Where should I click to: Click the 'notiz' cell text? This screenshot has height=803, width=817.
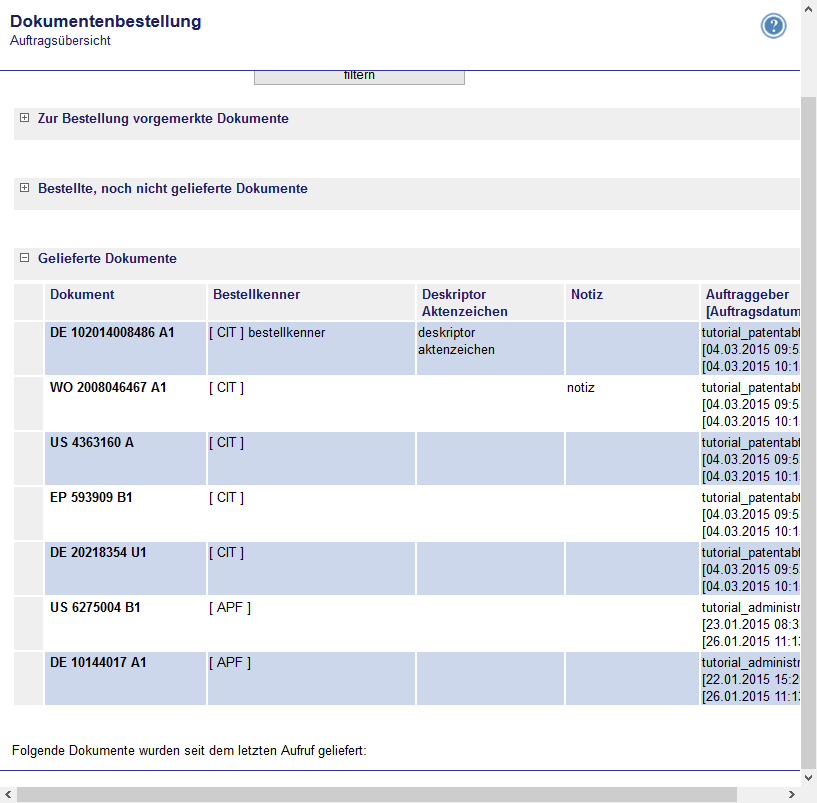580,388
